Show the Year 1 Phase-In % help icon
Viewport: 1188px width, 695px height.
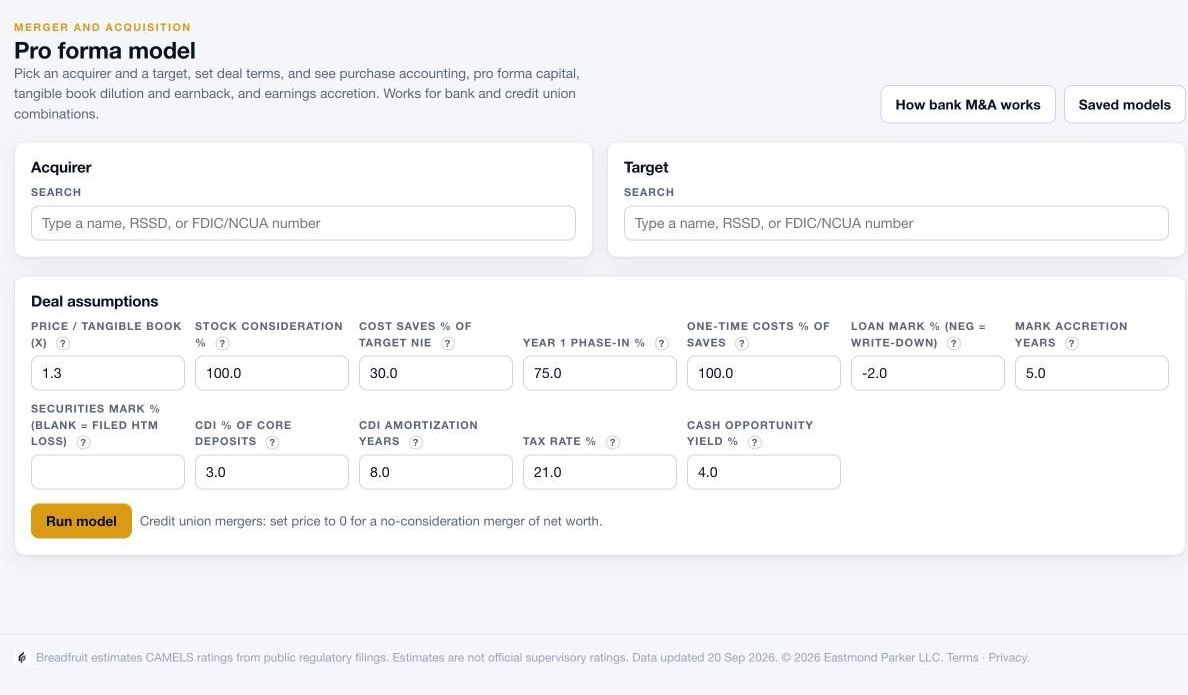[x=661, y=343]
